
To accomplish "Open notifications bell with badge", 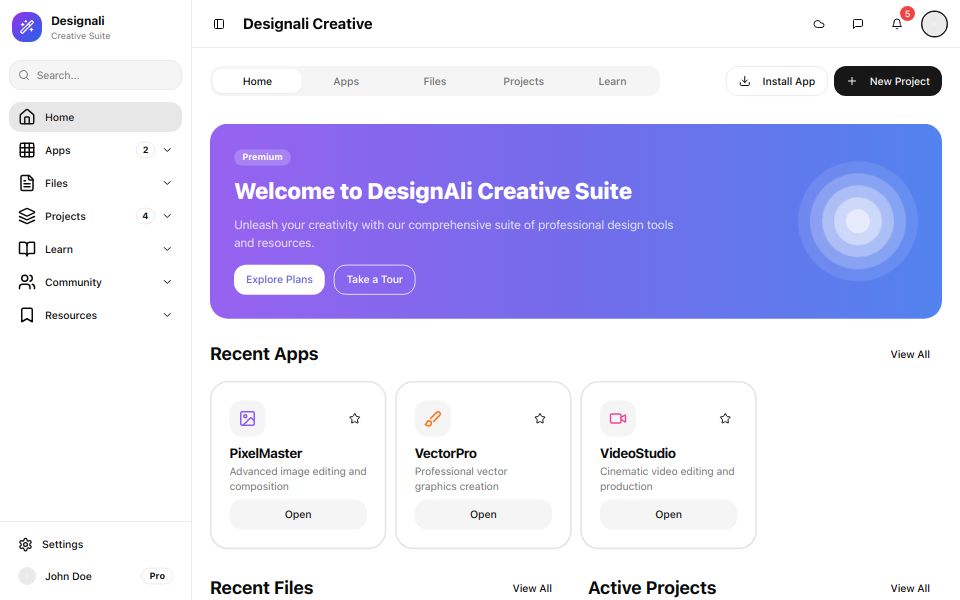I will coord(896,23).
